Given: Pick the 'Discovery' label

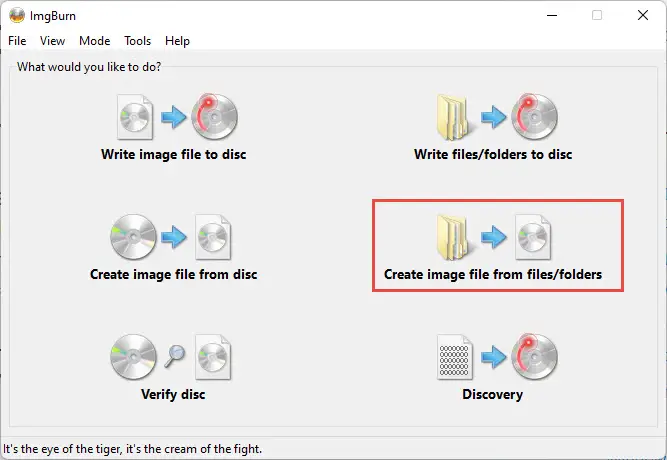Looking at the screenshot, I should 493,394.
